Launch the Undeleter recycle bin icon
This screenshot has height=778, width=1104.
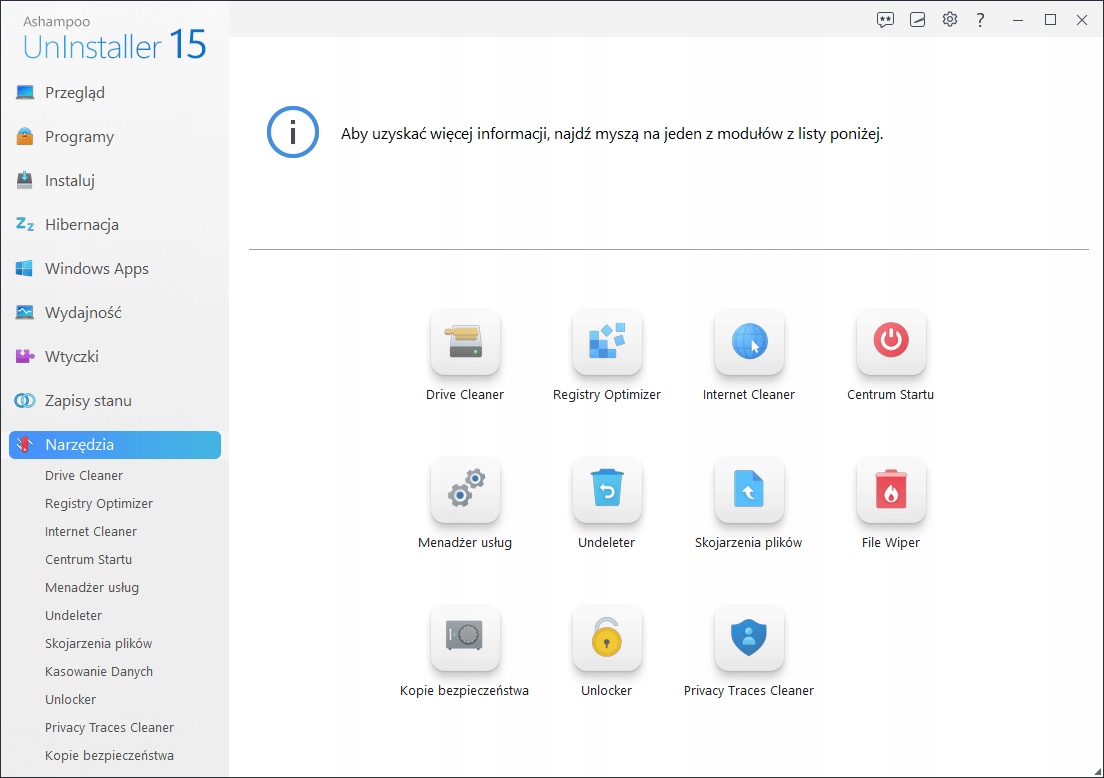607,491
